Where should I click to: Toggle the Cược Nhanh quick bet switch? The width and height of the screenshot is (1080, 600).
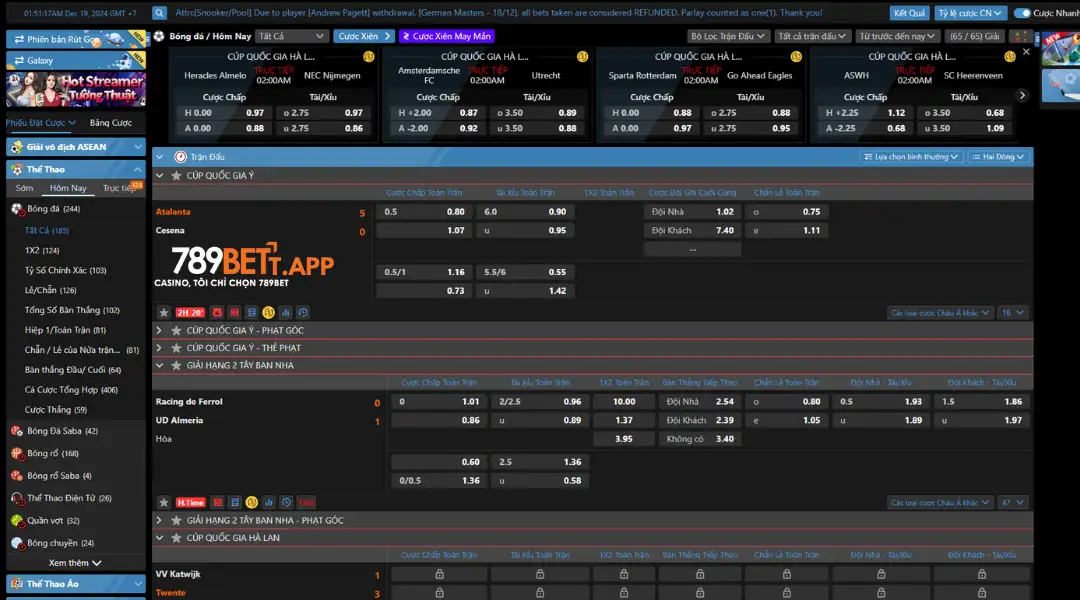coord(1022,12)
